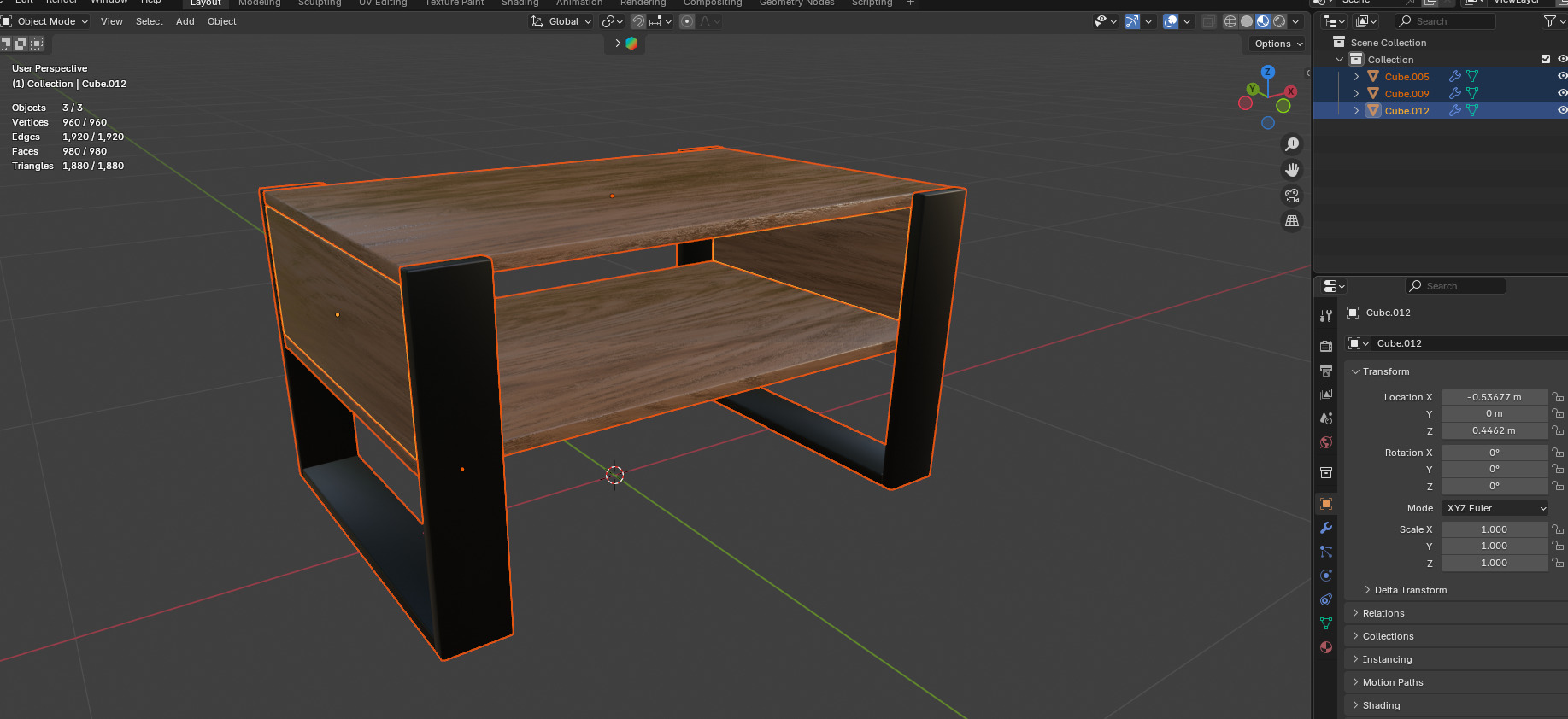Open the View Layer properties tab
The height and width of the screenshot is (719, 1568).
pos(1326,395)
